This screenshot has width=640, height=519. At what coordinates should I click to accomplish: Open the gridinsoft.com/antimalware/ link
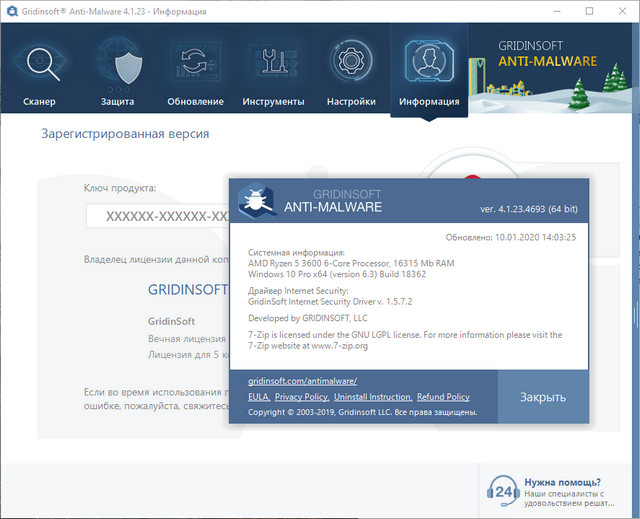coord(302,382)
